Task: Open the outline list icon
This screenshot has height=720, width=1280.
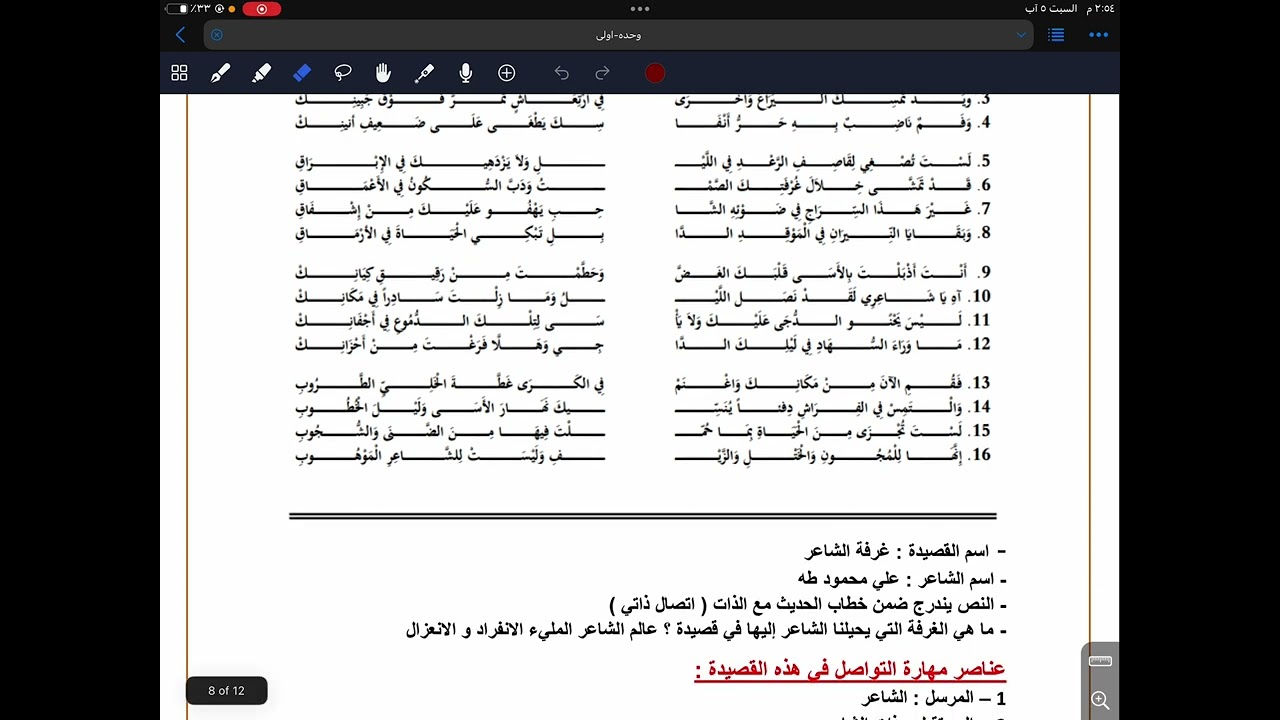Action: click(x=1056, y=35)
